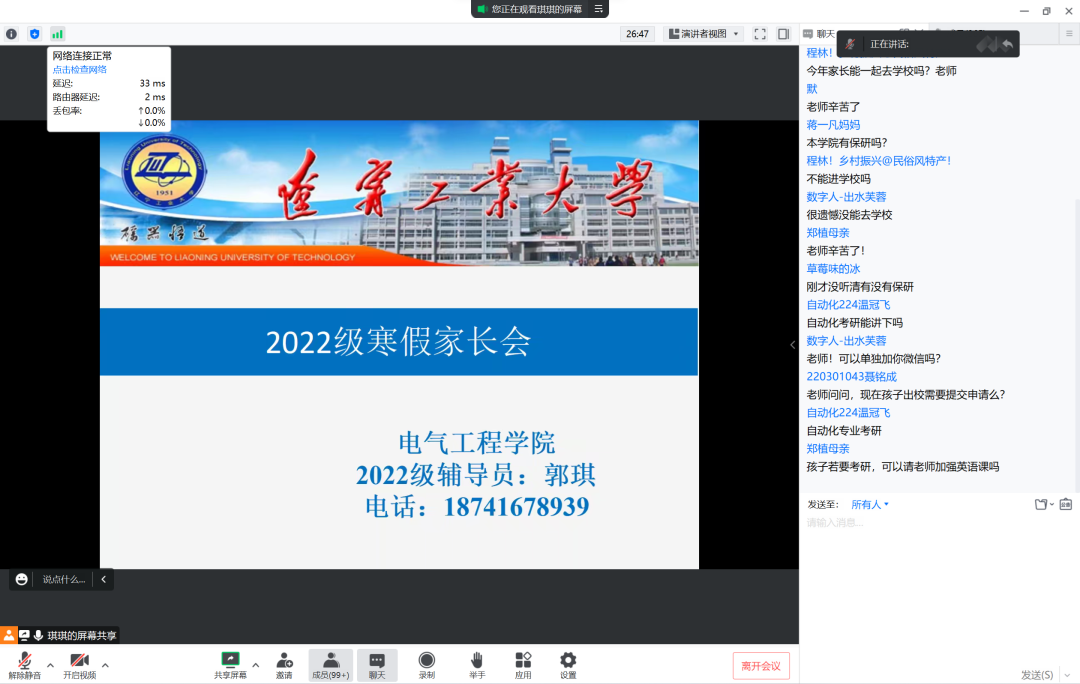The width and height of the screenshot is (1080, 684).
Task: Click the chat history icon right of the folder icon
Action: 1066,504
